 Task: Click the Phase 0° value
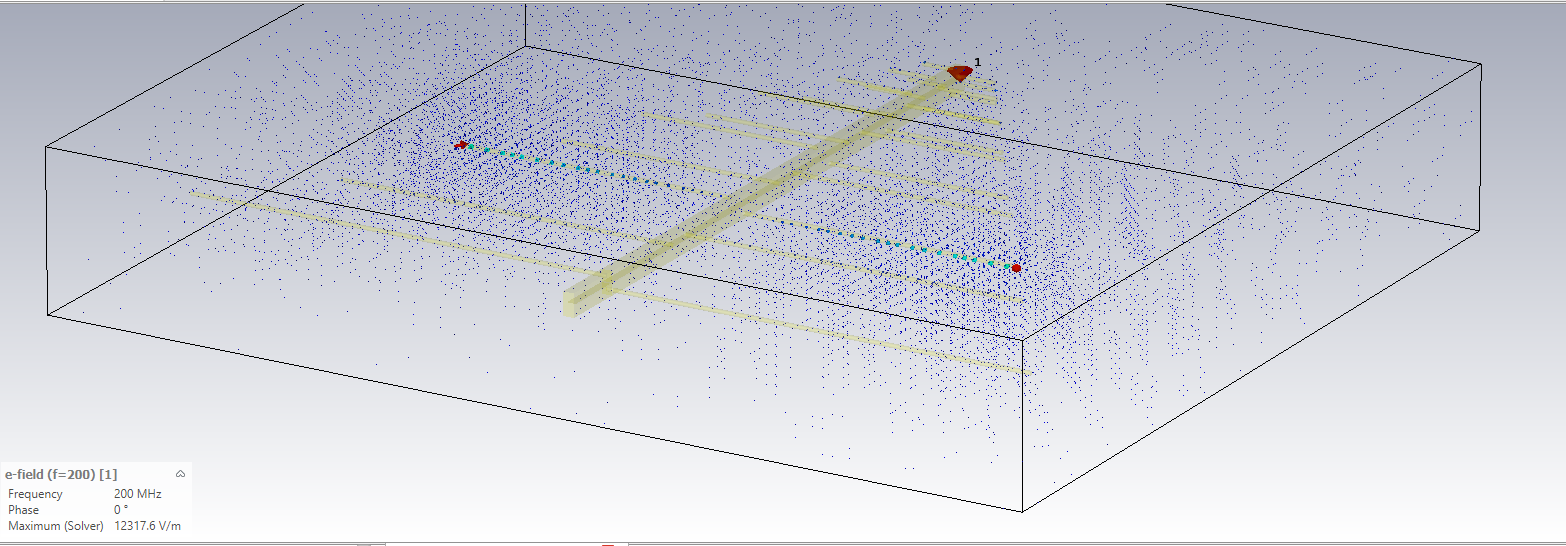pos(120,510)
